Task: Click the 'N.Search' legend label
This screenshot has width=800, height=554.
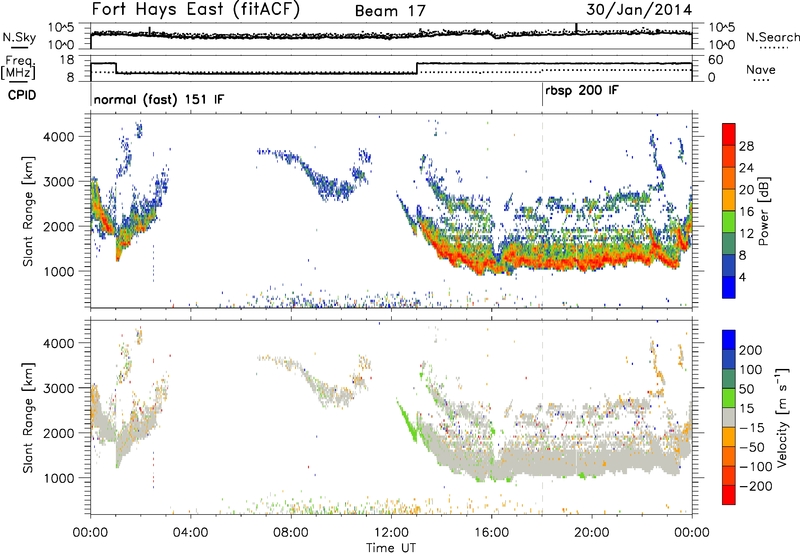Action: click(772, 37)
